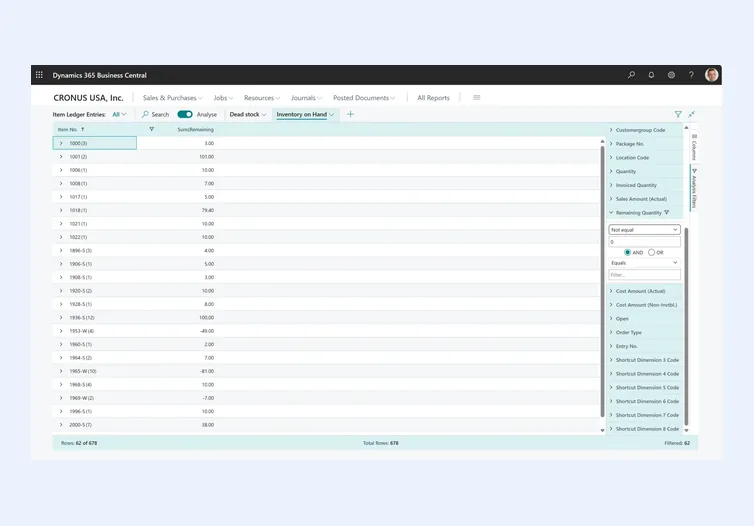Open the app launcher waffle icon
The image size is (754, 526).
tap(39, 75)
